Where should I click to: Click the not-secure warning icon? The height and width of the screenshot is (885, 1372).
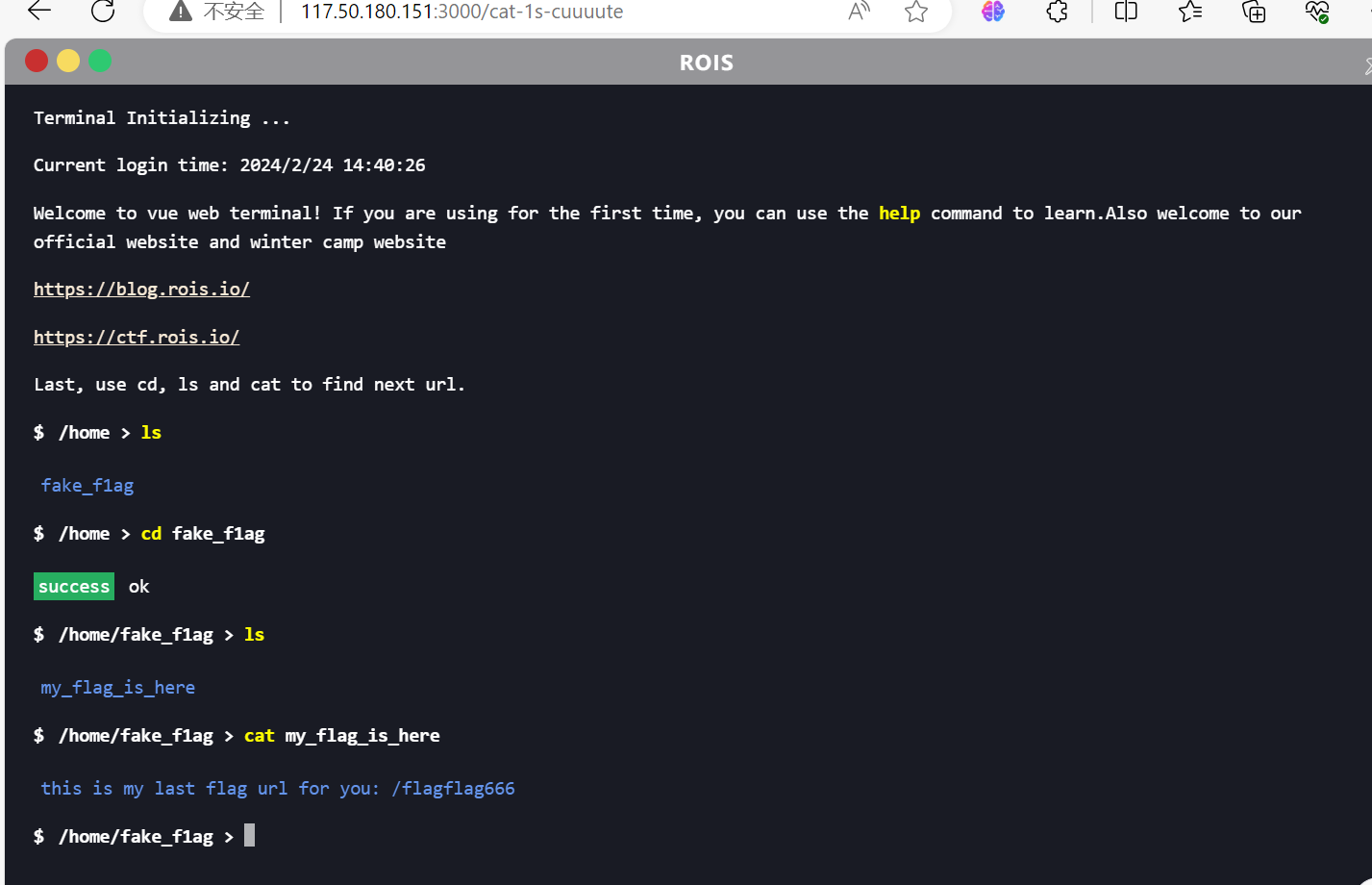[x=180, y=12]
